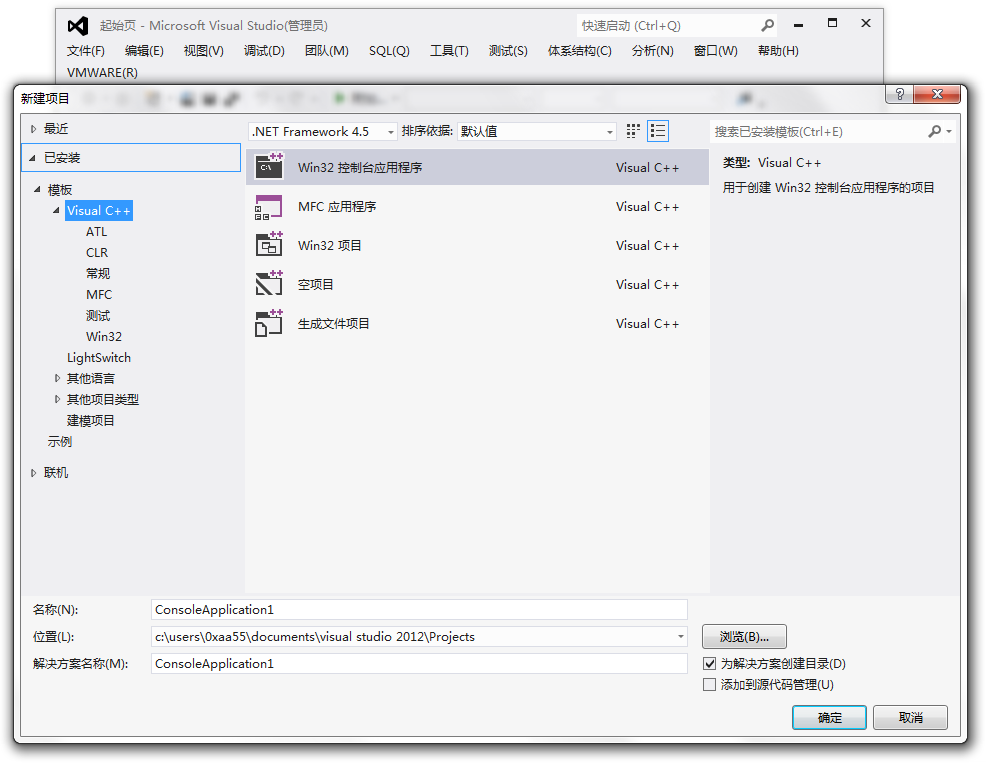986x763 pixels.
Task: Select the 生成文件项目 template name text
Action: click(x=333, y=323)
